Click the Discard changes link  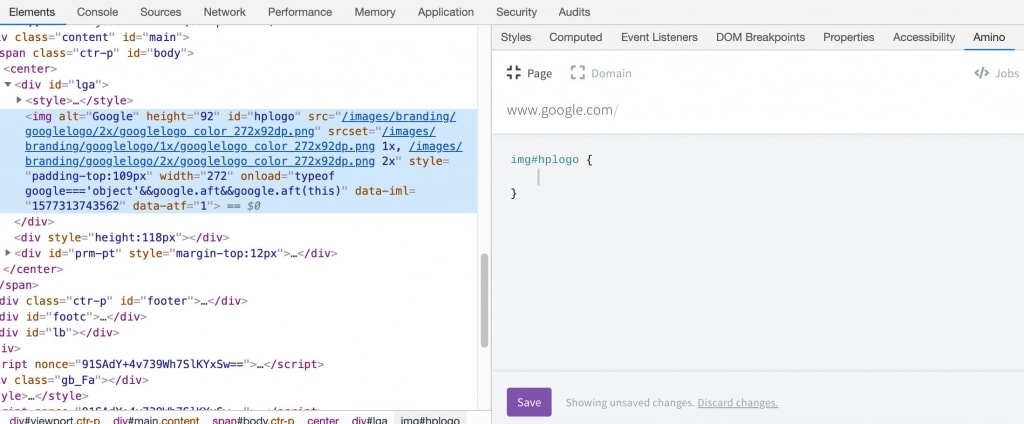pos(737,402)
